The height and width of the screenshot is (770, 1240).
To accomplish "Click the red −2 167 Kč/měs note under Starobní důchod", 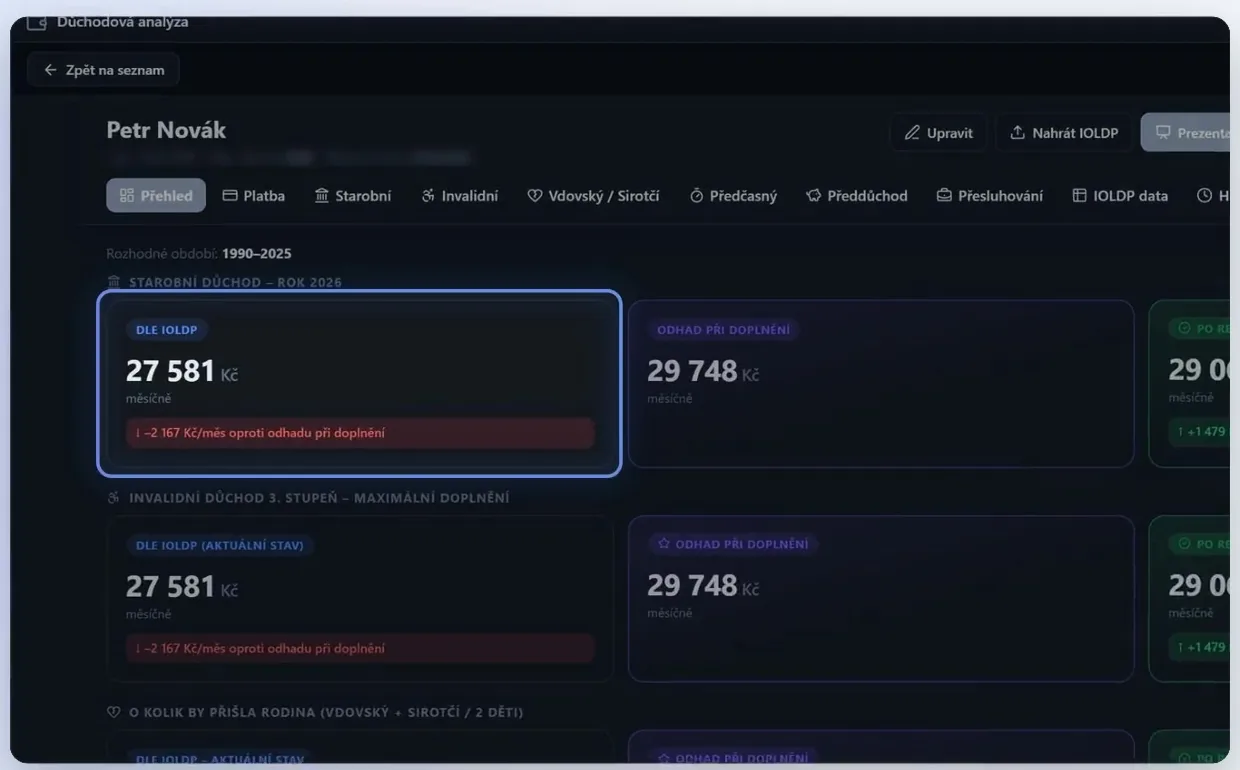I will pos(360,433).
